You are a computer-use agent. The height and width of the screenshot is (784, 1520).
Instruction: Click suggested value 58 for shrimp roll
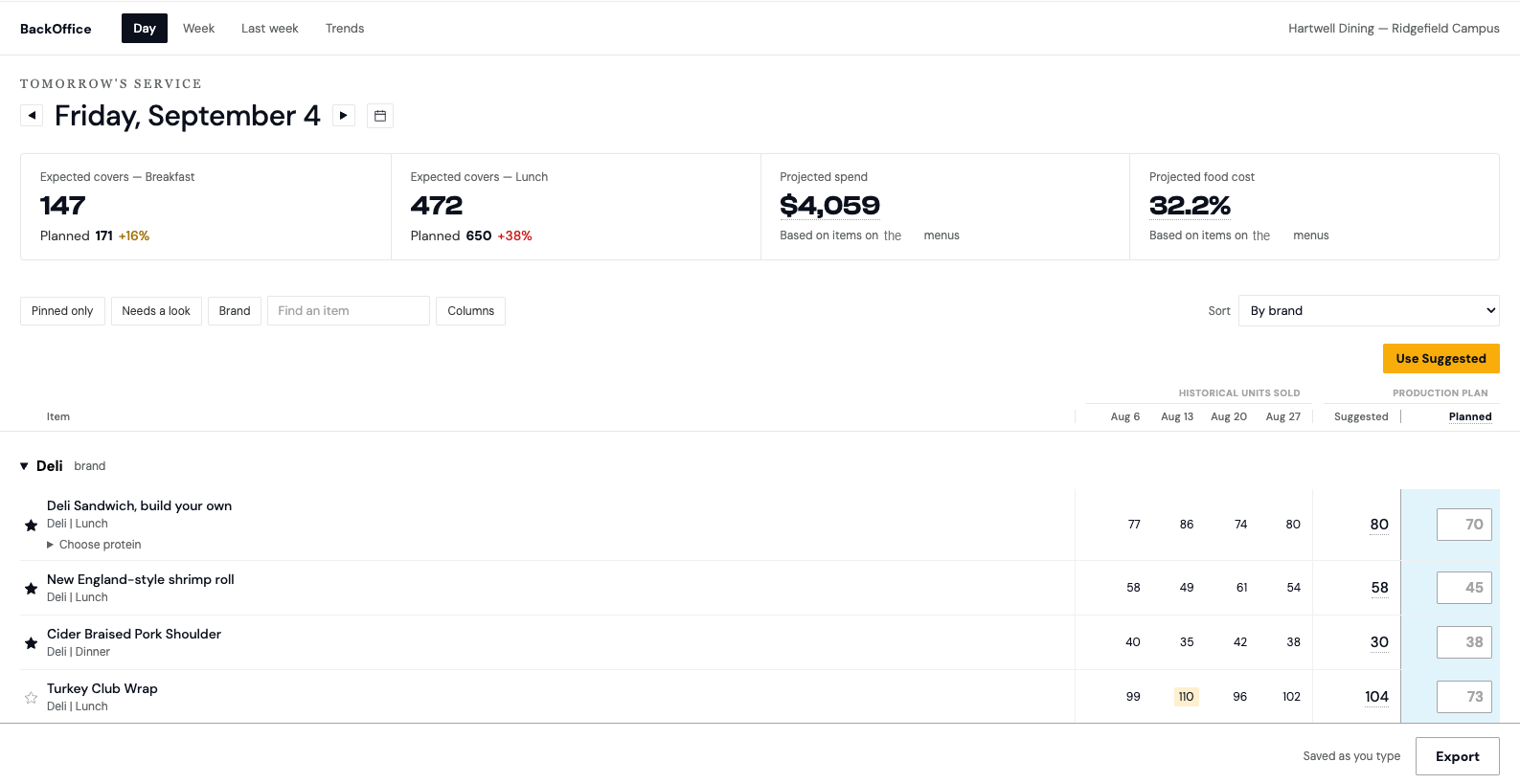tap(1379, 588)
